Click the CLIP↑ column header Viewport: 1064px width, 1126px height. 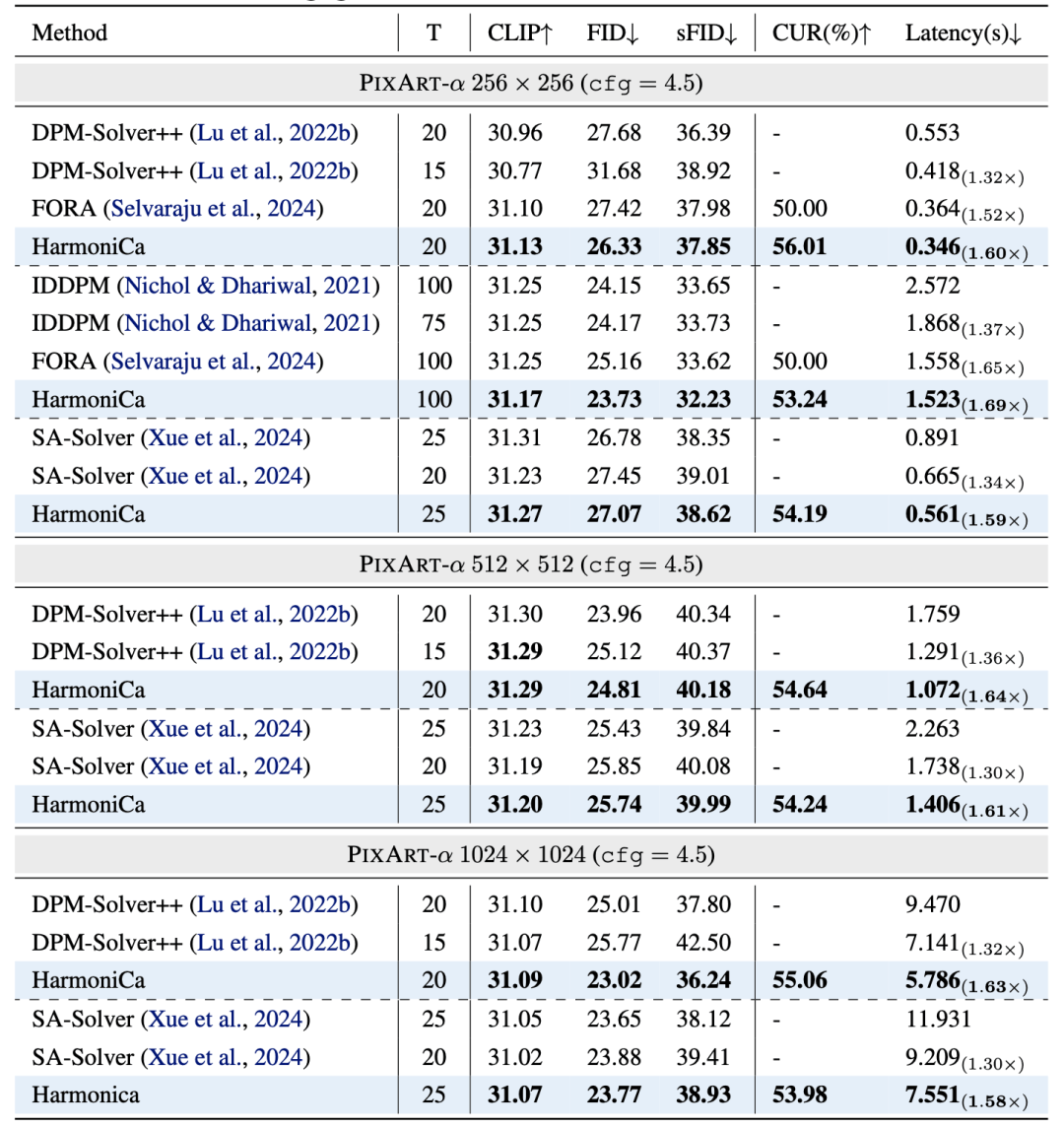521,33
